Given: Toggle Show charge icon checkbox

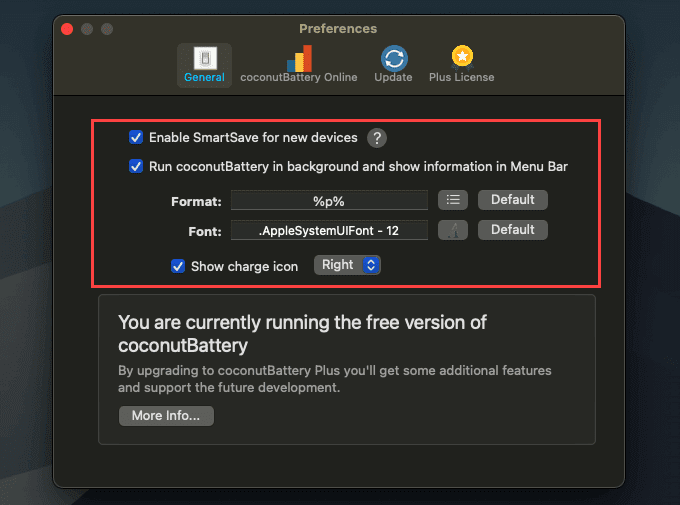Looking at the screenshot, I should pos(178,266).
